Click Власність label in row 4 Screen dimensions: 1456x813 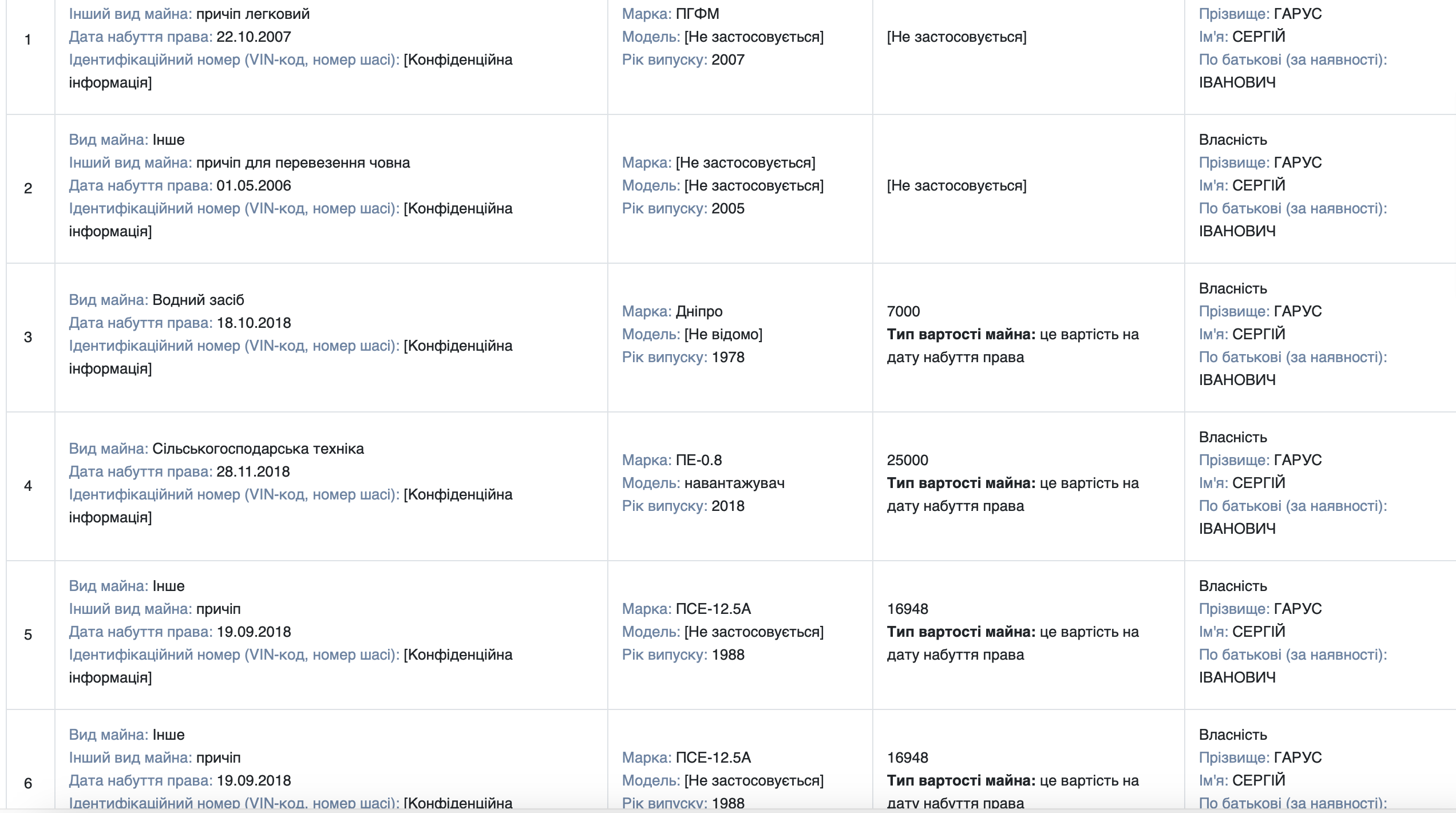point(1233,437)
